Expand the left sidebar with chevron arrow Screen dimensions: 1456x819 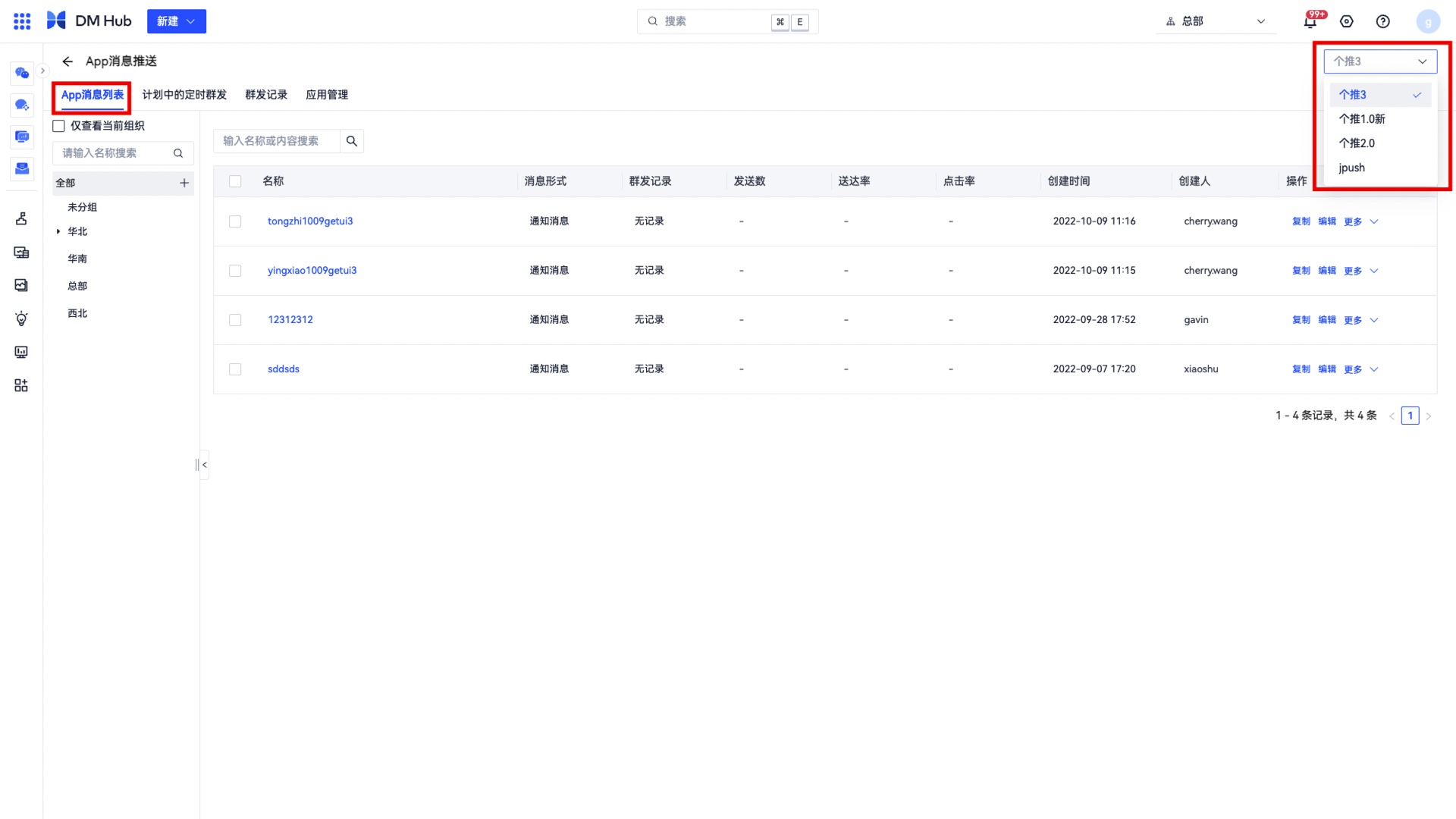(x=42, y=71)
